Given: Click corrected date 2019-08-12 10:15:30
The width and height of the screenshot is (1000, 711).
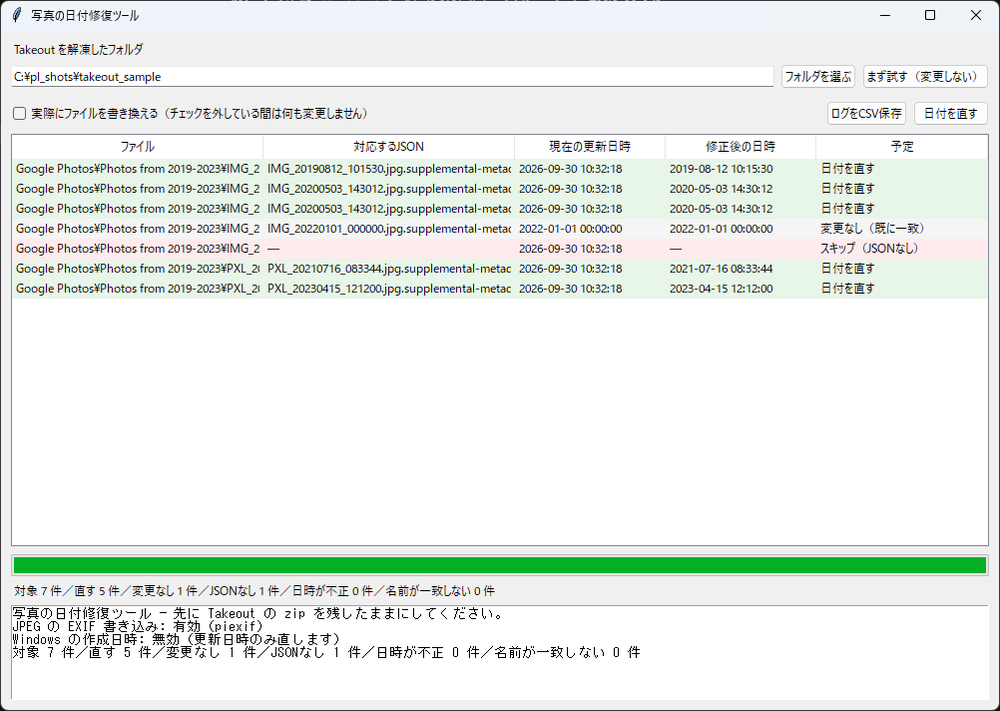Looking at the screenshot, I should 721,169.
